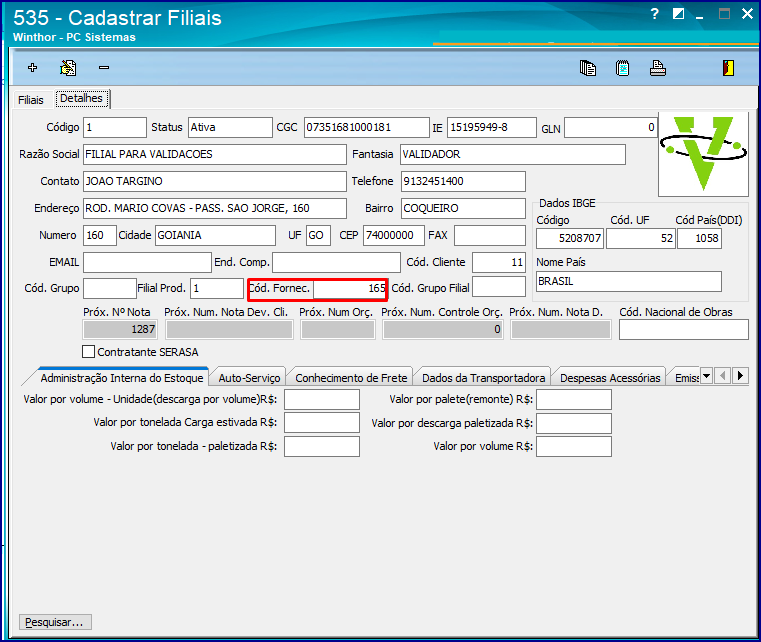Open the tab list dropdown arrow
Viewport: 761px width, 642px height.
point(707,376)
